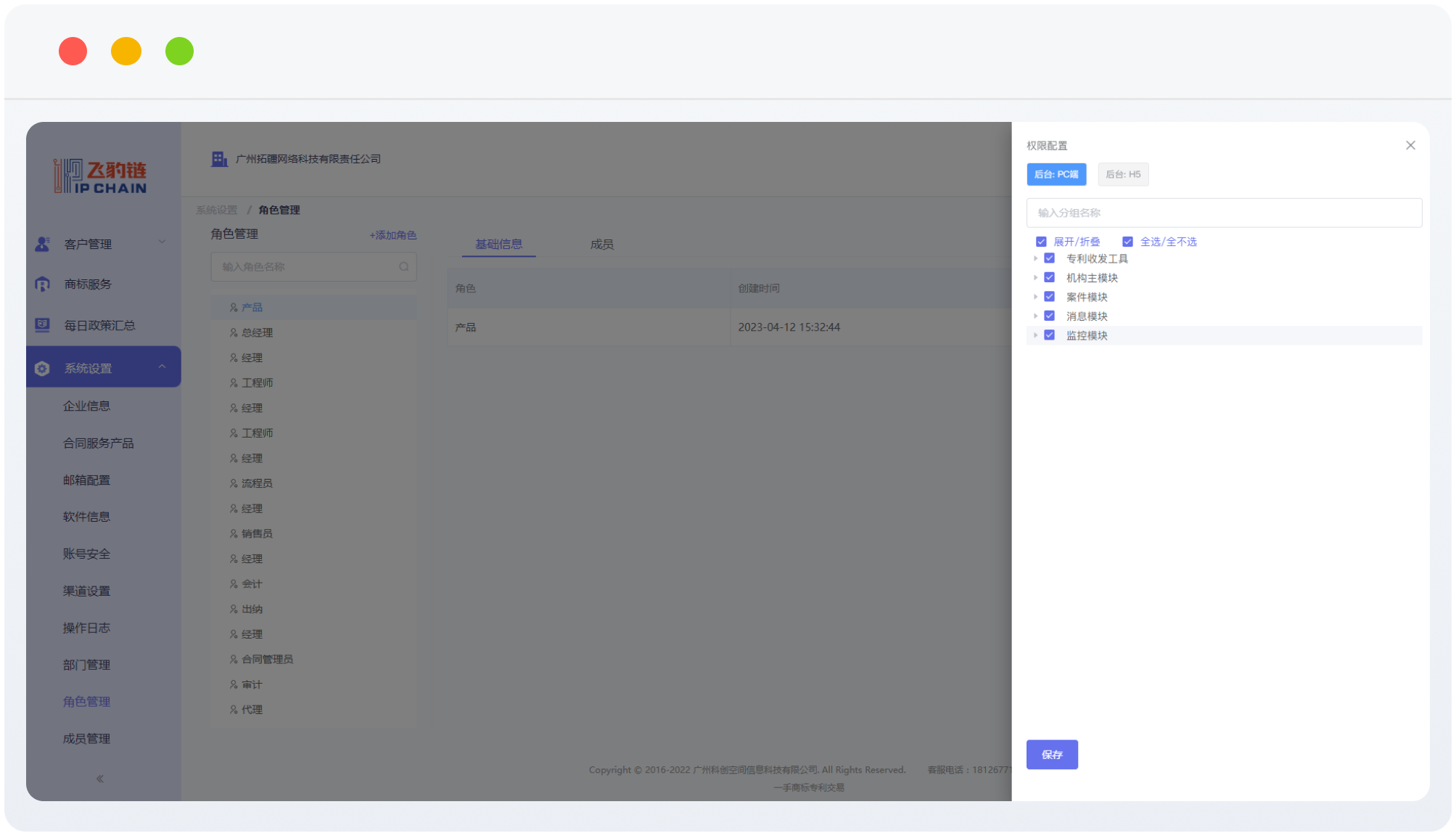The image size is (1456, 836).
Task: Toggle the 全选/全不选 checkbox
Action: pos(1127,242)
